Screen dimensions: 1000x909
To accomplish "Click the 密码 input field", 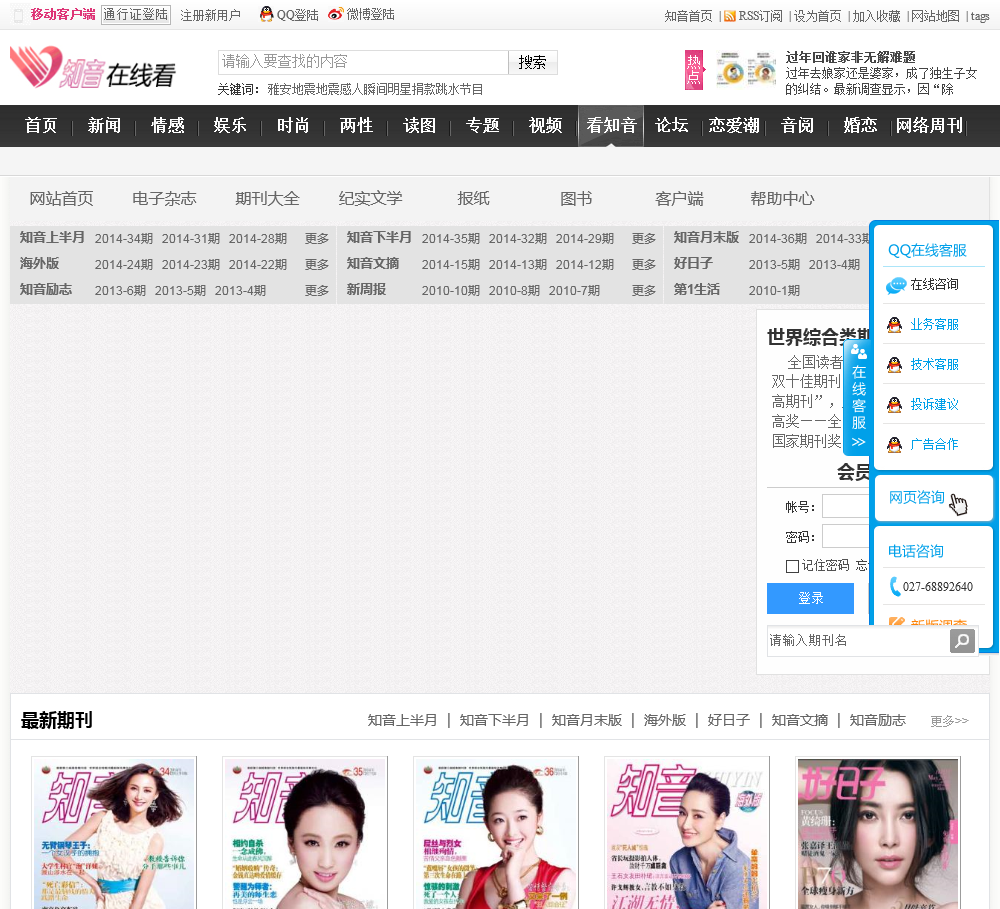I will tap(846, 536).
